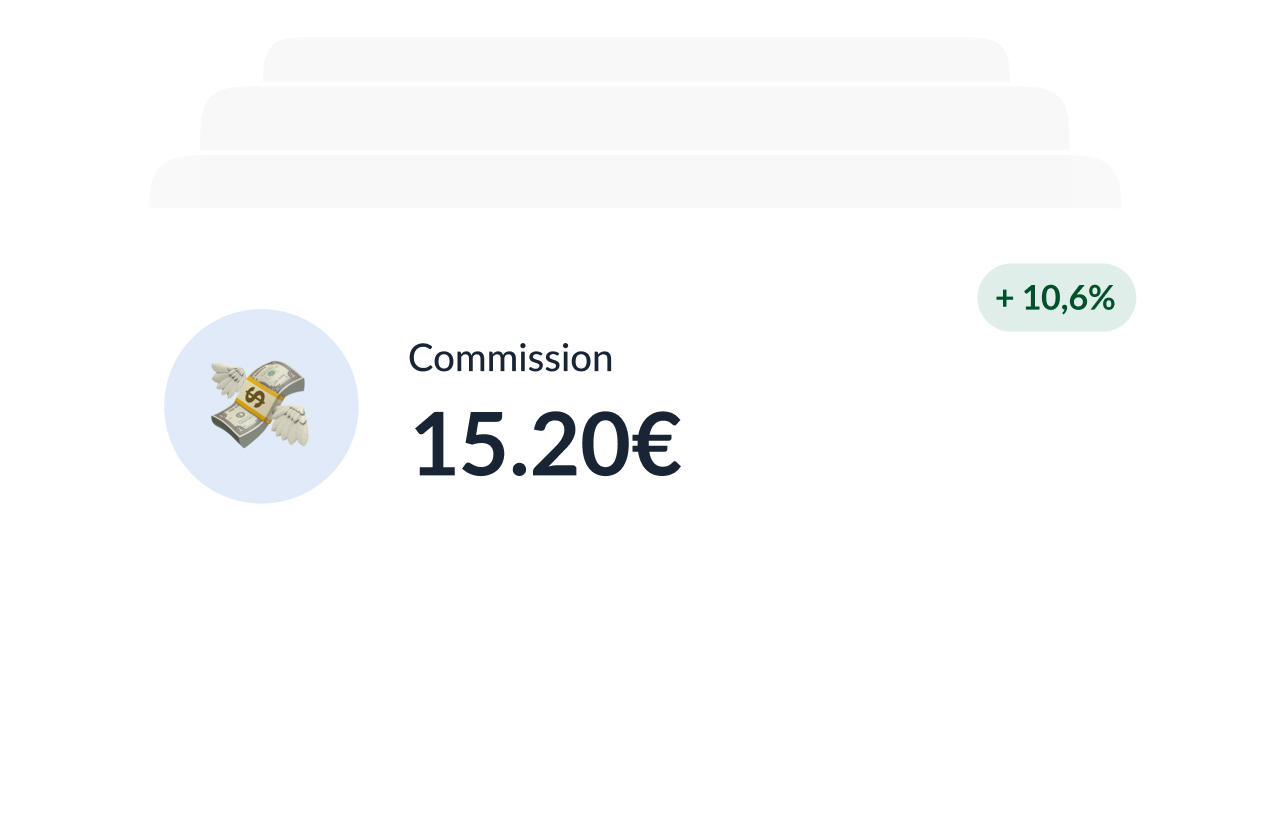Click the 10,6 number in the badge
The image size is (1272, 818).
click(1054, 298)
